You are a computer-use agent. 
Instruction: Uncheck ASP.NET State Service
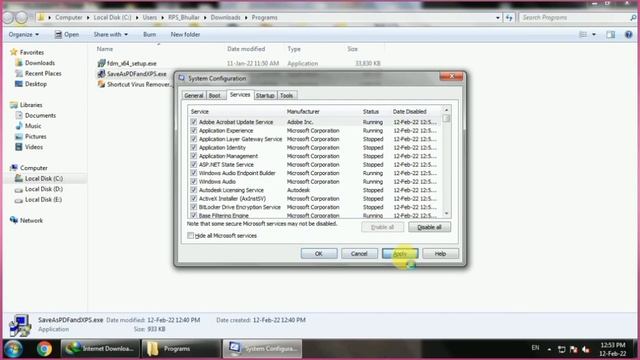point(193,164)
